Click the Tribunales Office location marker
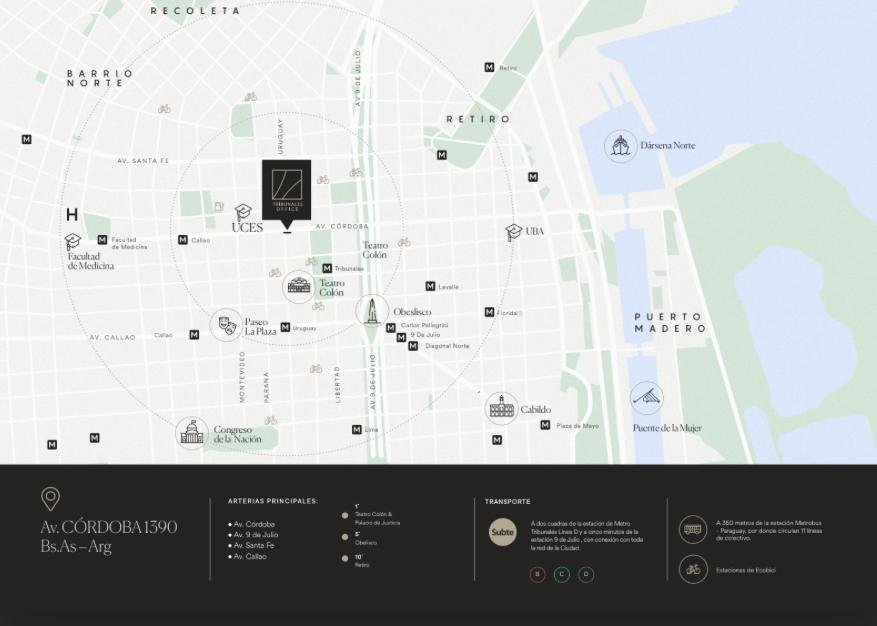 pyautogui.click(x=287, y=189)
